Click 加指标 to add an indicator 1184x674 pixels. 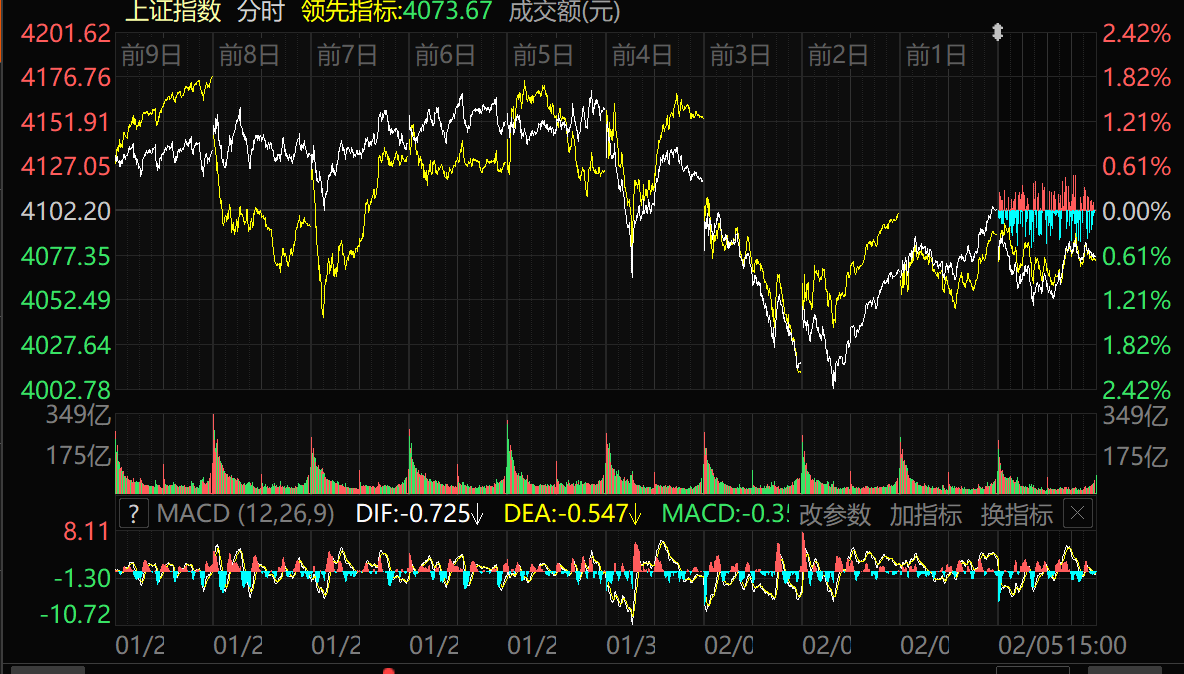pyautogui.click(x=925, y=515)
